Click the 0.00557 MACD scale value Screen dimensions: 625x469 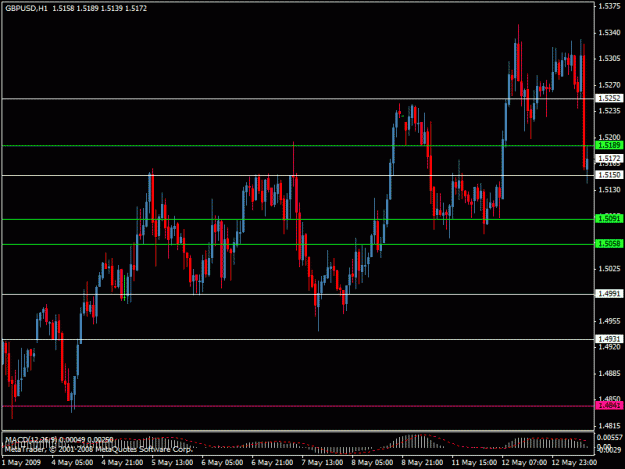[609, 437]
